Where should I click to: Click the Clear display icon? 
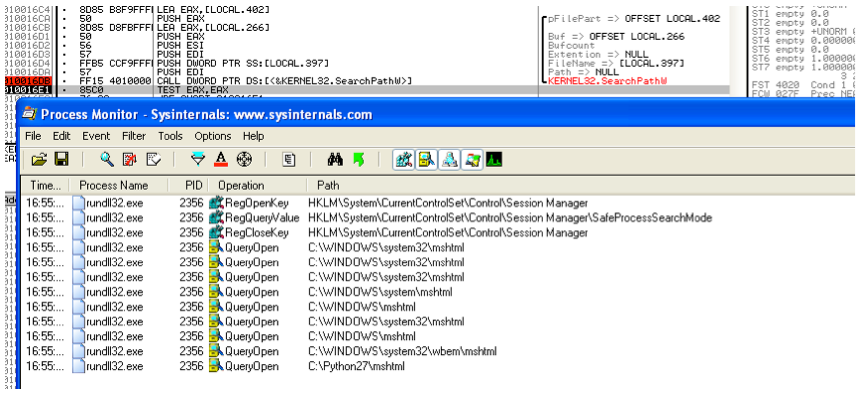(x=153, y=160)
